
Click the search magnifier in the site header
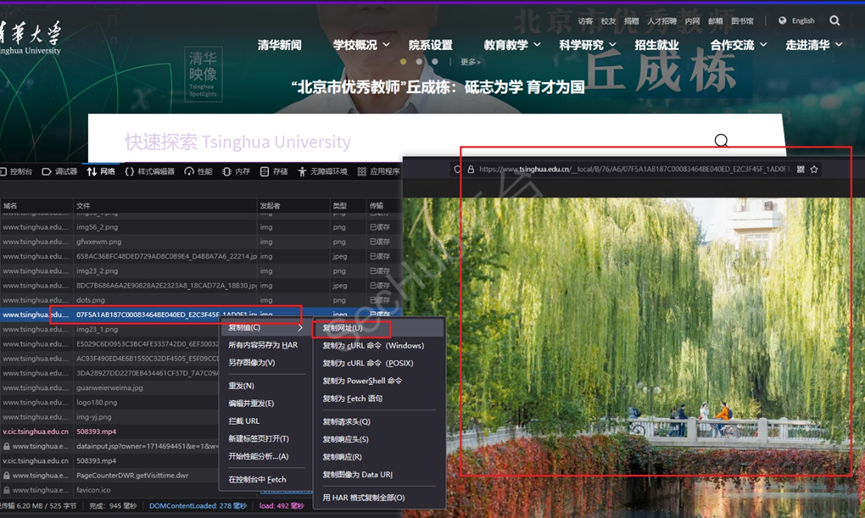[835, 21]
